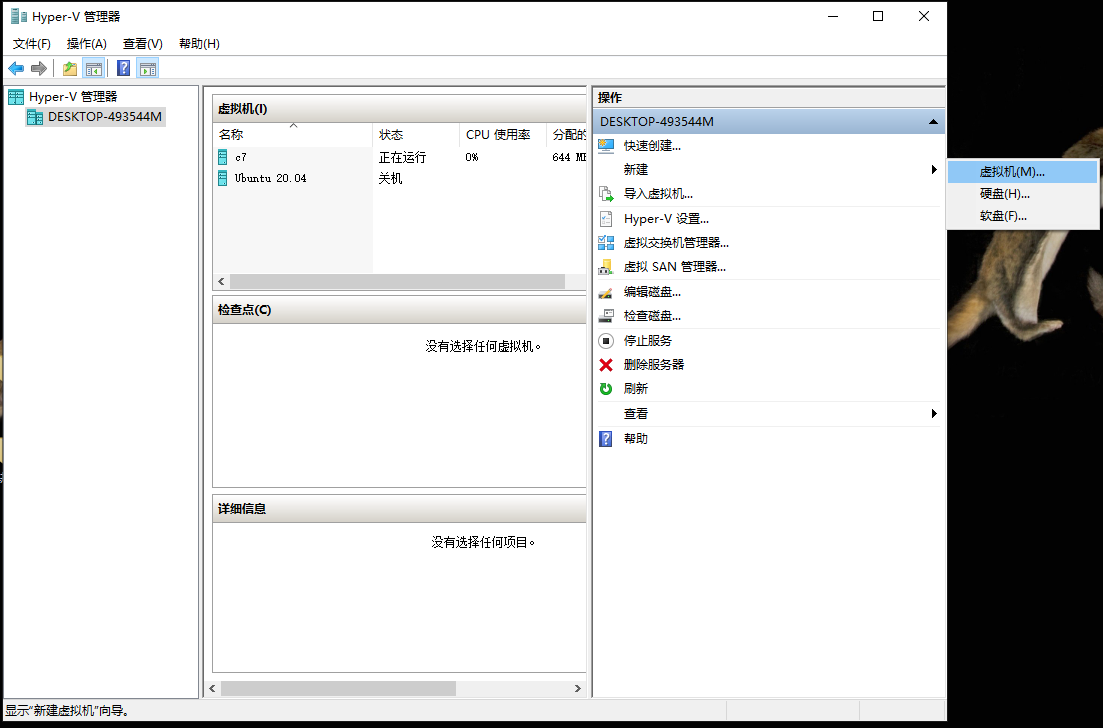Collapse the DESKTOP-493544M actions section arrow
Image resolution: width=1103 pixels, height=728 pixels.
(933, 122)
